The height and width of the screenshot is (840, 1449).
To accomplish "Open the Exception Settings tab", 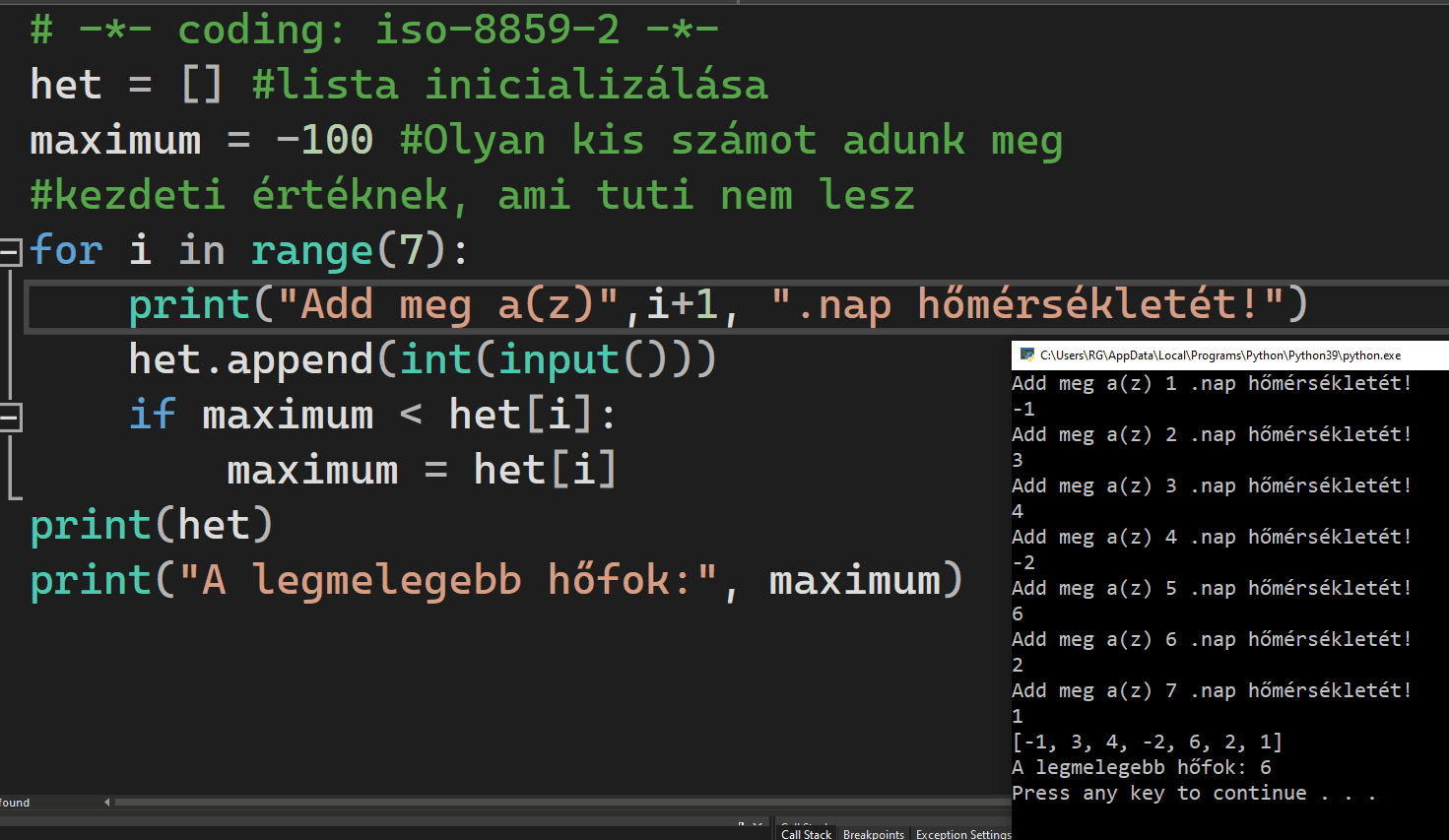I will point(962,833).
